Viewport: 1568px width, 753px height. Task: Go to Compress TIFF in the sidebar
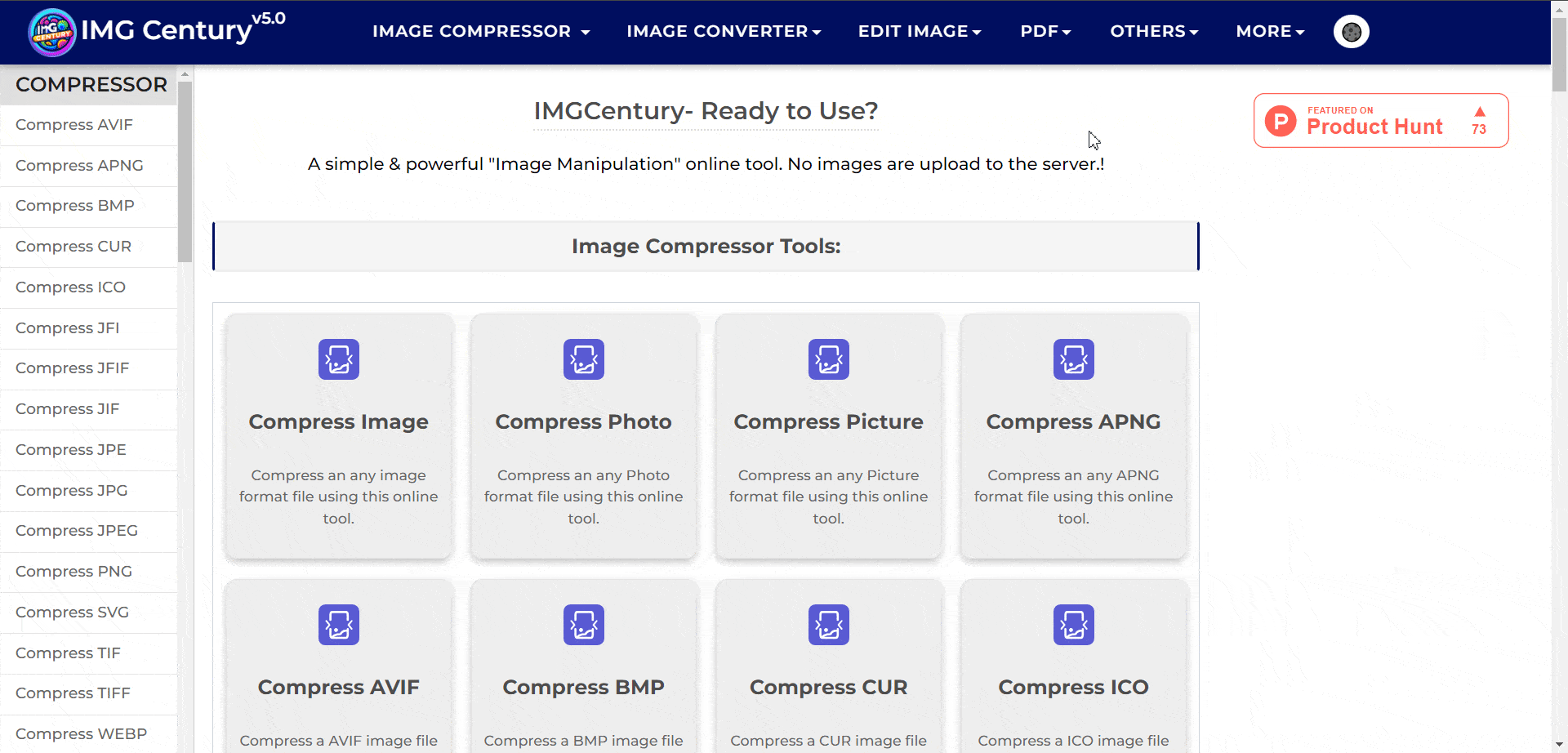[x=88, y=693]
